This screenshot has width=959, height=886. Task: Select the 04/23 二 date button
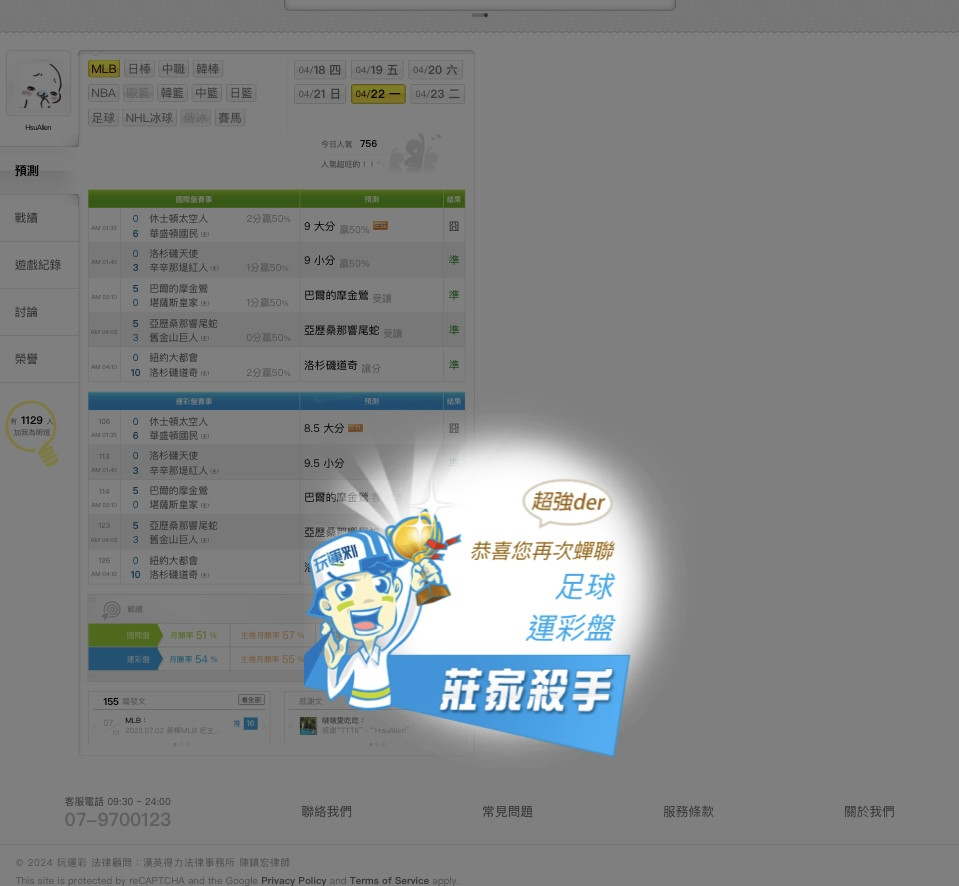(x=437, y=94)
